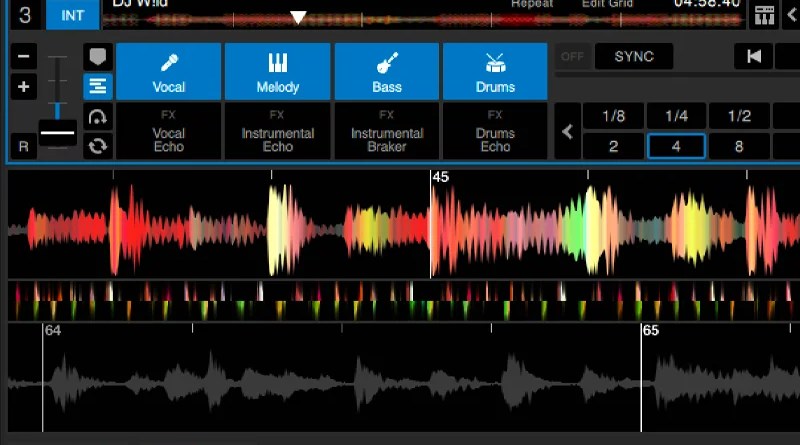Click the DJ W!ld track title
The image size is (800, 445).
click(x=140, y=4)
